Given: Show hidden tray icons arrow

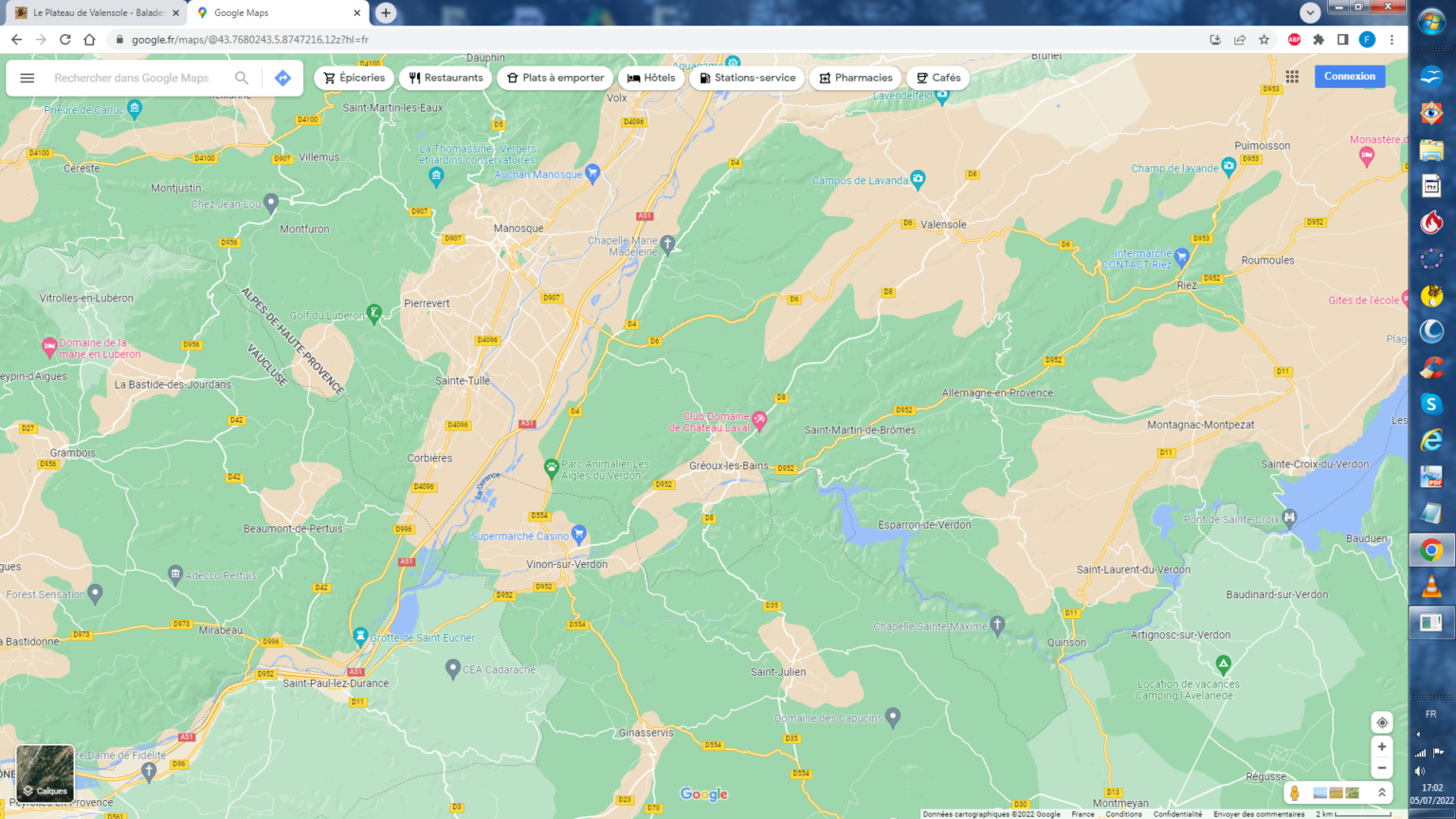Looking at the screenshot, I should 1419,734.
